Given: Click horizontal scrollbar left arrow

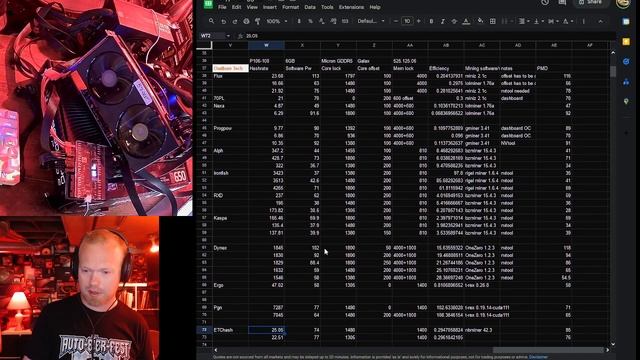Looking at the screenshot, I should click(216, 350).
